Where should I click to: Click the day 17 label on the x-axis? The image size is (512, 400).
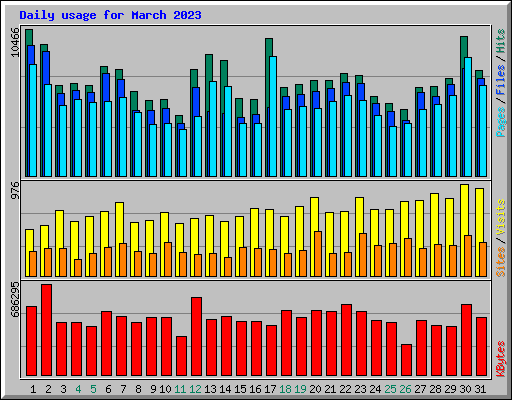pyautogui.click(x=270, y=389)
